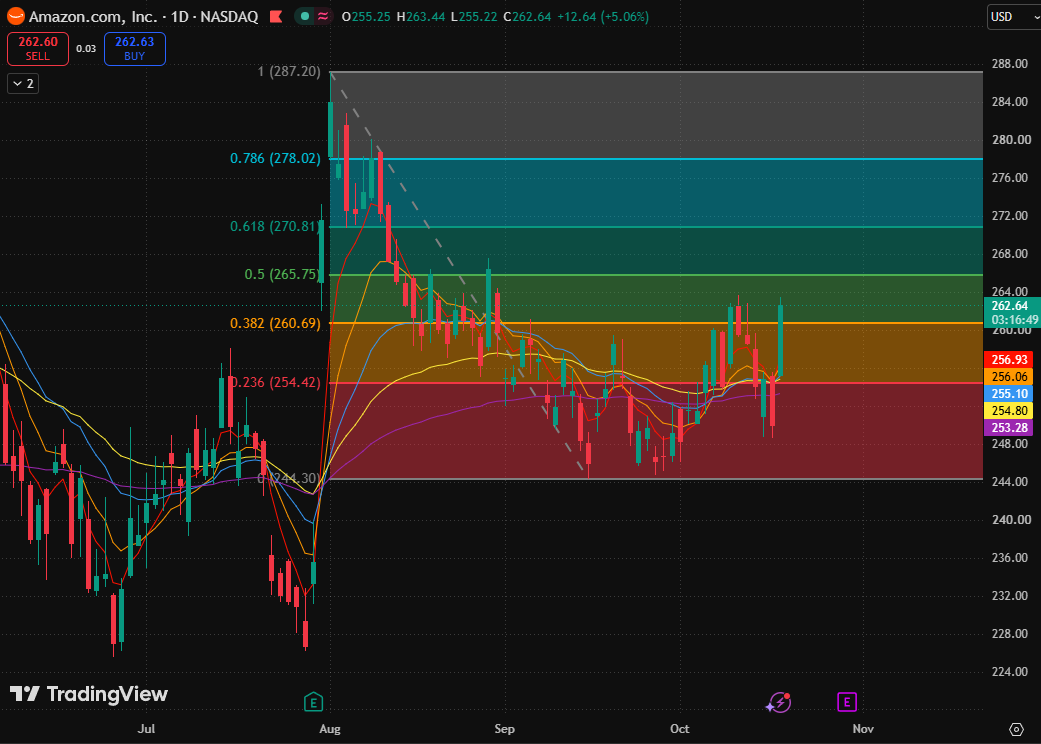The height and width of the screenshot is (744, 1041).
Task: Select the Fibonacci label 1 (287.20)
Action: click(289, 71)
